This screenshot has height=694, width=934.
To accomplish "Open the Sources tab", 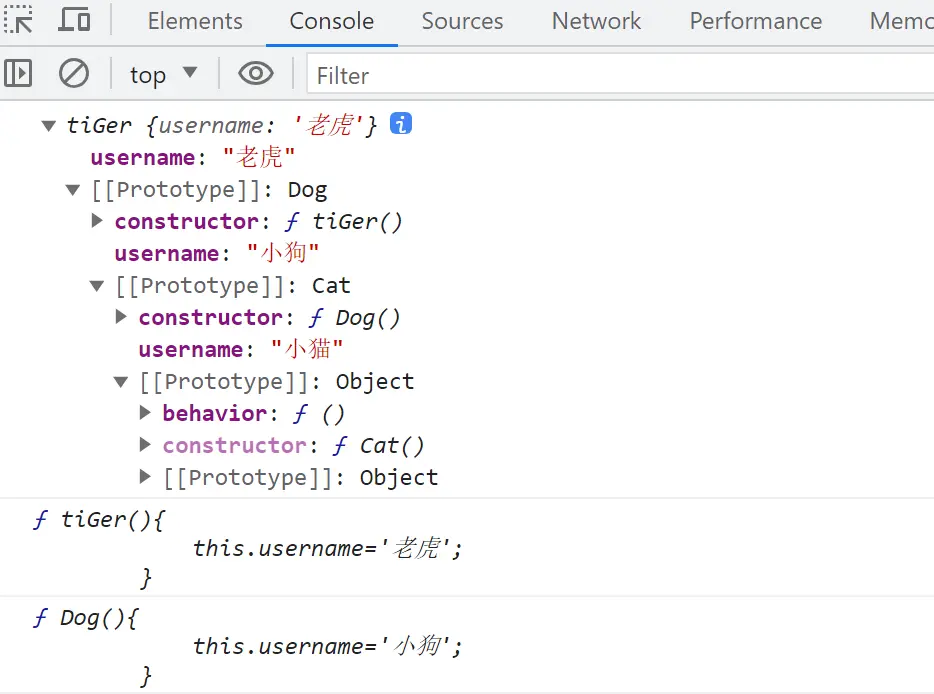I will 462,21.
